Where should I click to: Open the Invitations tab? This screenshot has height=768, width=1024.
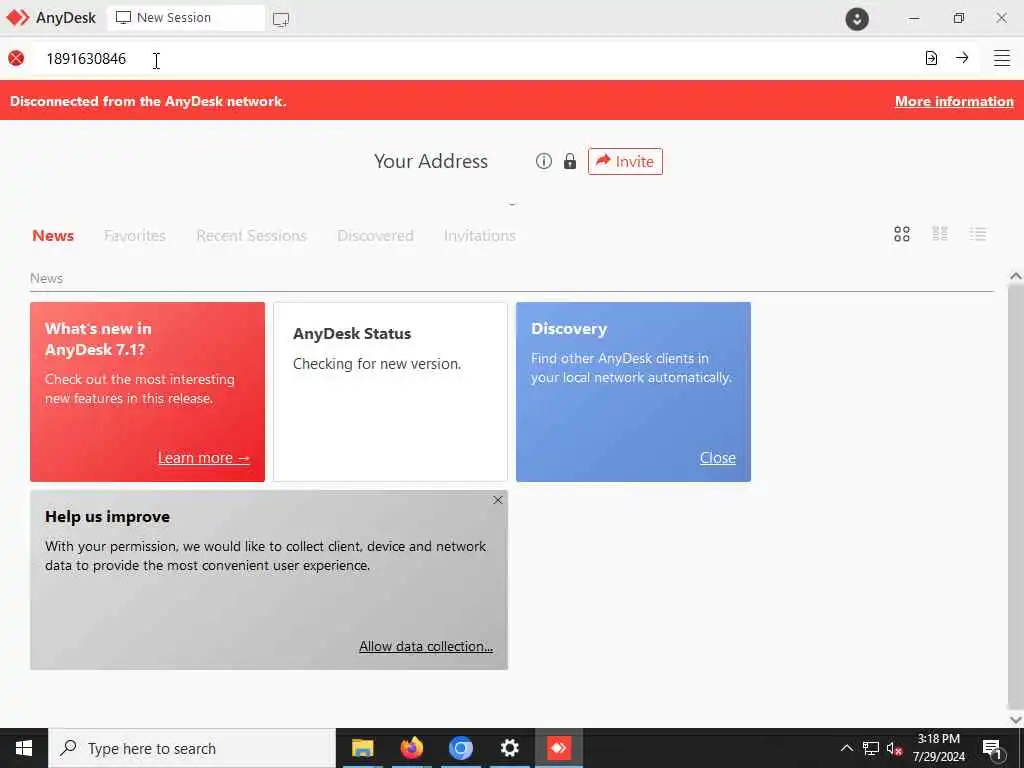click(480, 236)
